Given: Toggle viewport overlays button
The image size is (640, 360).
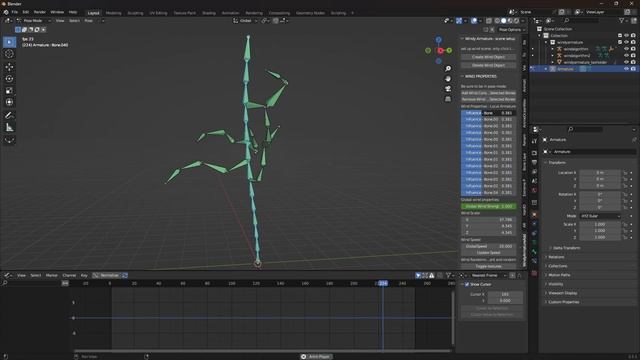Looking at the screenshot, I should (474, 21).
